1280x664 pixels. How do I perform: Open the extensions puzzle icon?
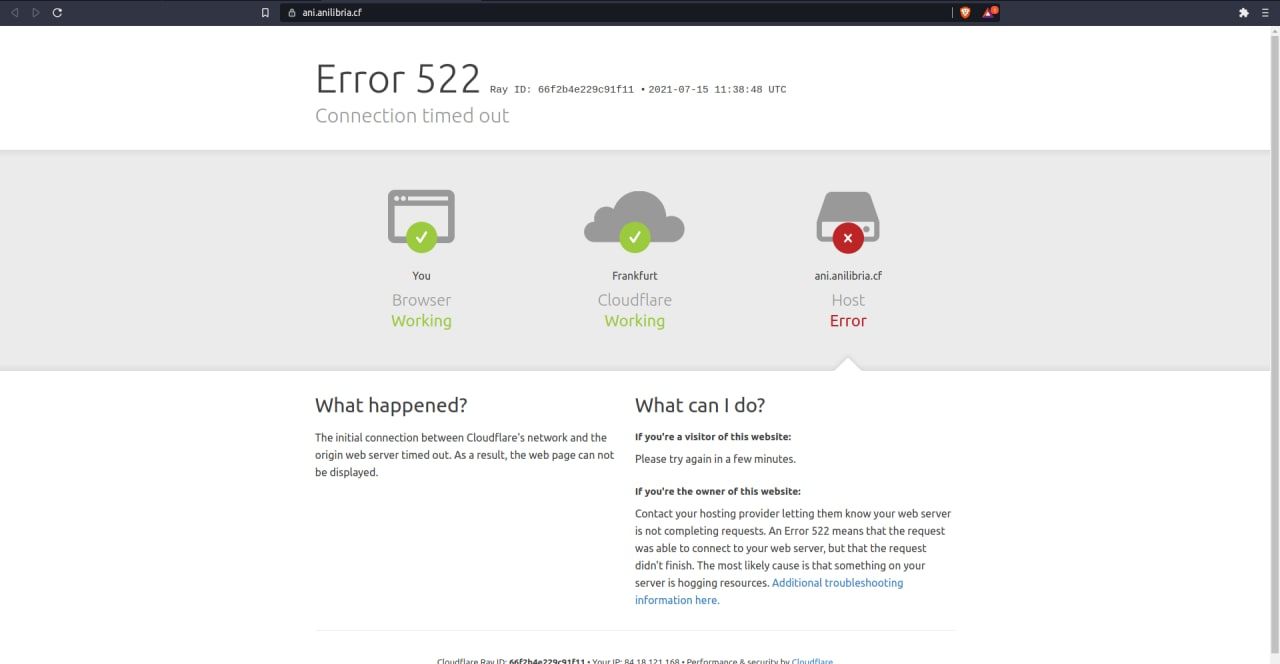pyautogui.click(x=1244, y=13)
